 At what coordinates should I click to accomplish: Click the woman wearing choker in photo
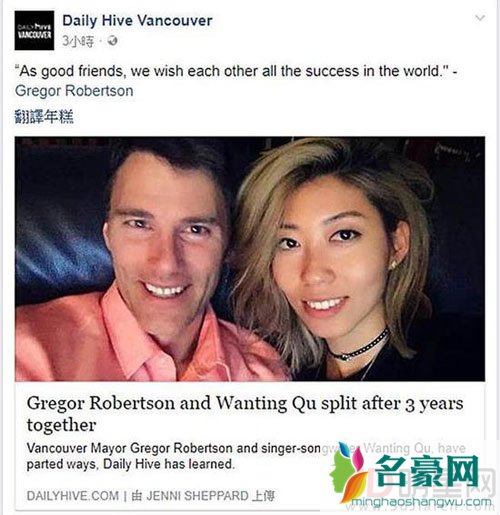pos(337,263)
